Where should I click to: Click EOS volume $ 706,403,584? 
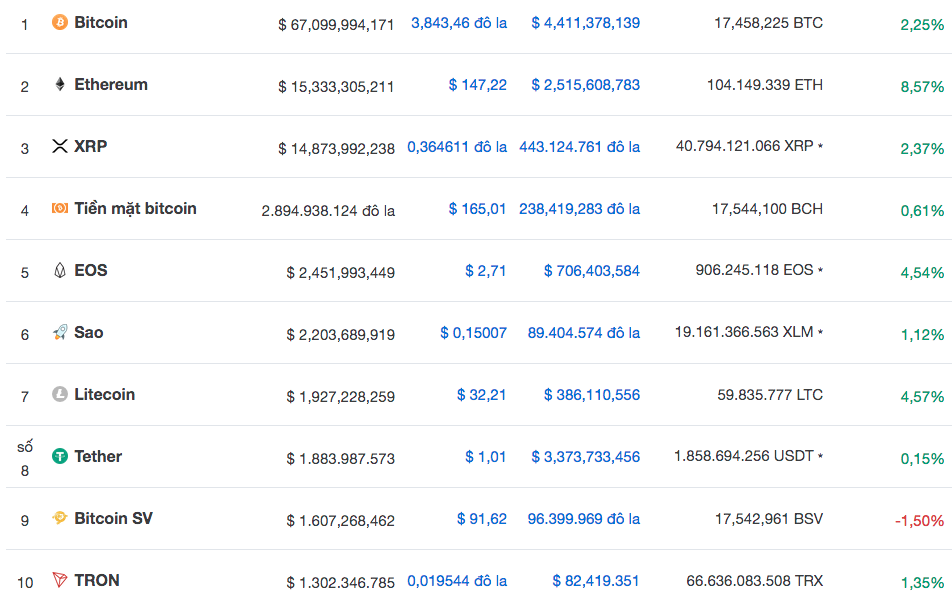tap(592, 271)
